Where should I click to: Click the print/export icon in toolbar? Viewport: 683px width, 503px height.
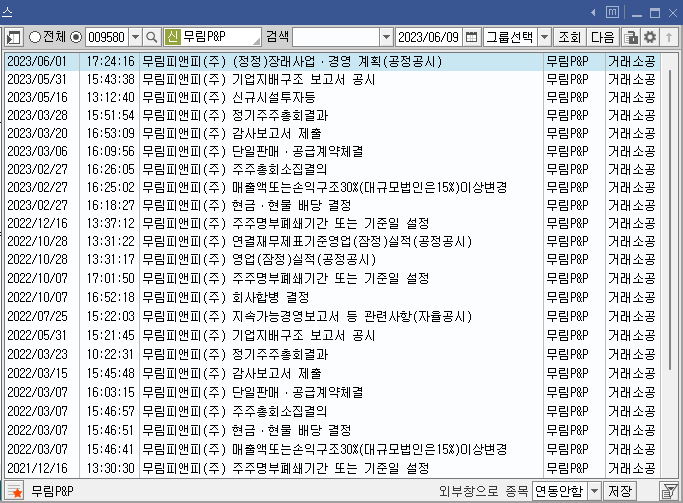(x=630, y=37)
